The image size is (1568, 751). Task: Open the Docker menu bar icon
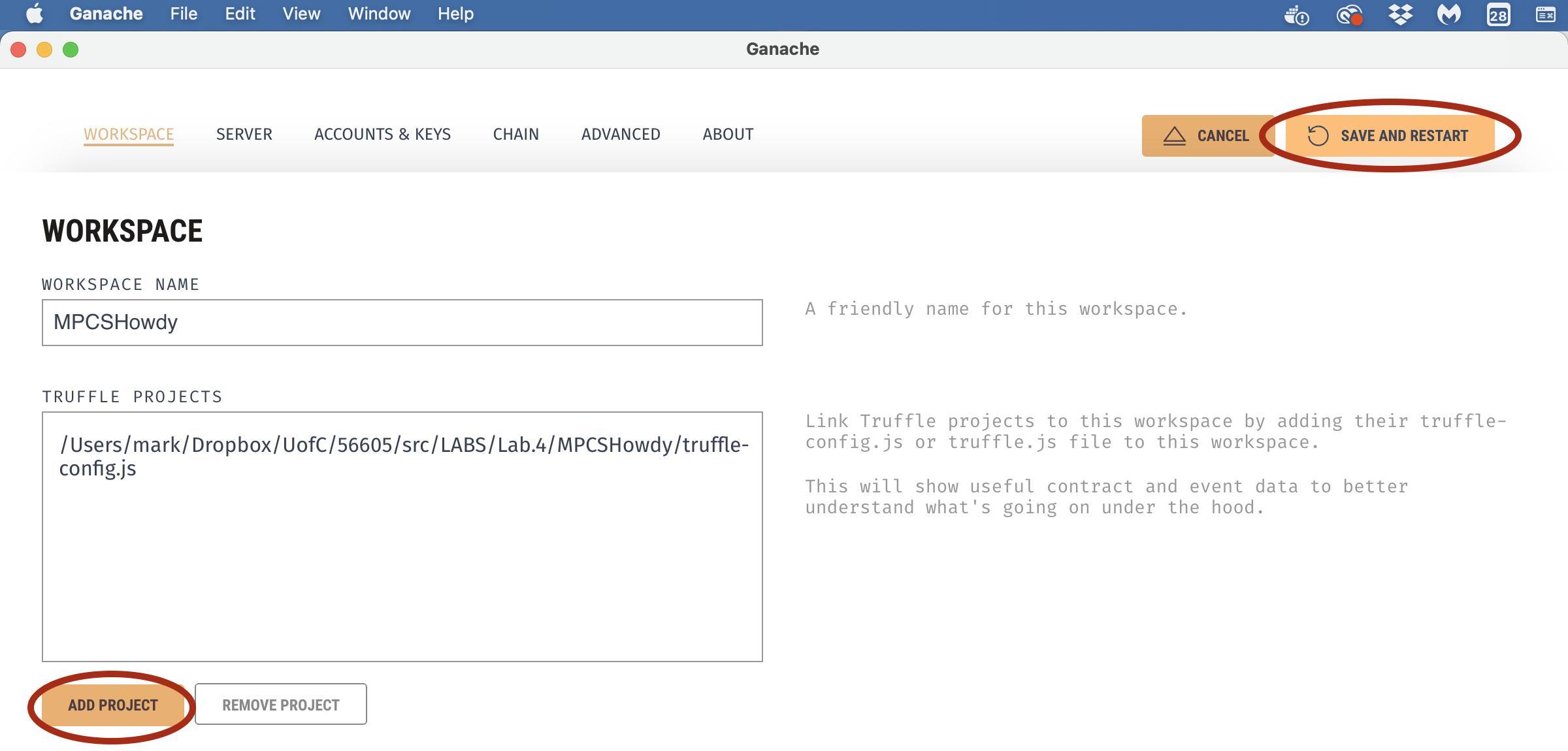(x=1296, y=14)
